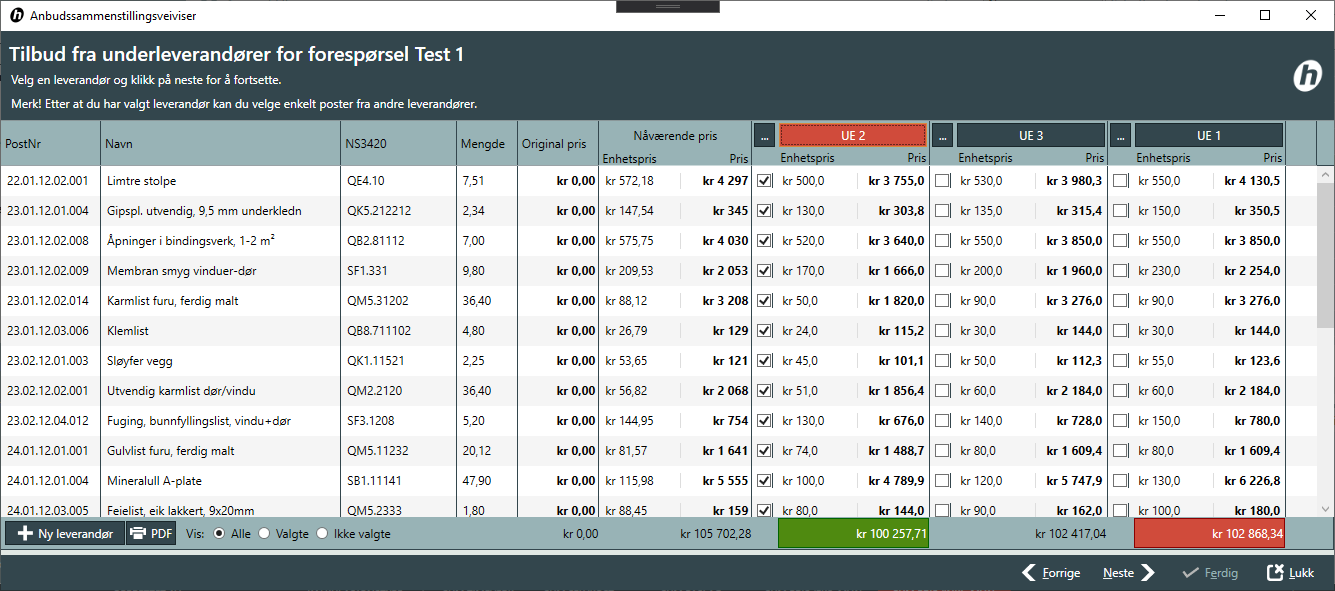Open the options menu beside UE 2
Viewport: 1335px width, 591px height.
(764, 135)
